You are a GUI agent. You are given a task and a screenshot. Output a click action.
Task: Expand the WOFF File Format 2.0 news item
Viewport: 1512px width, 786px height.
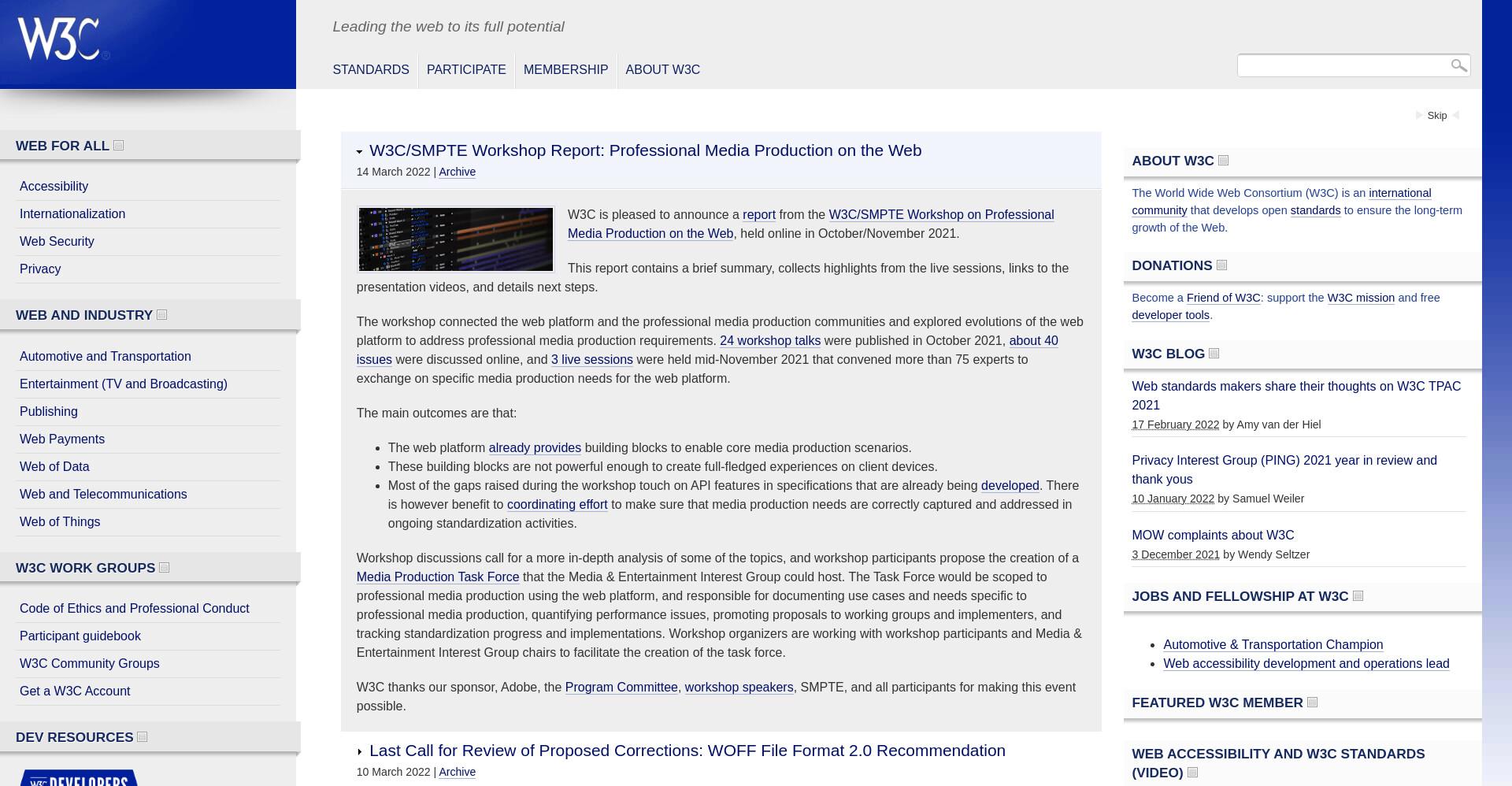[360, 751]
